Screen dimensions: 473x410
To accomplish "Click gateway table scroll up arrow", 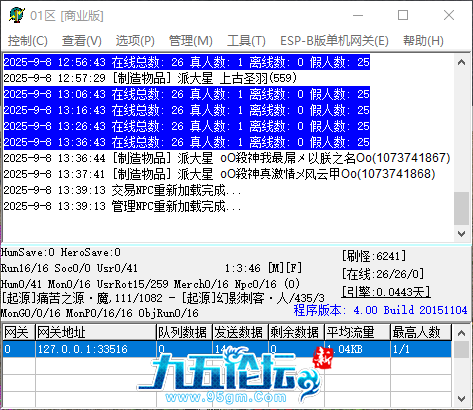I will click(462, 333).
